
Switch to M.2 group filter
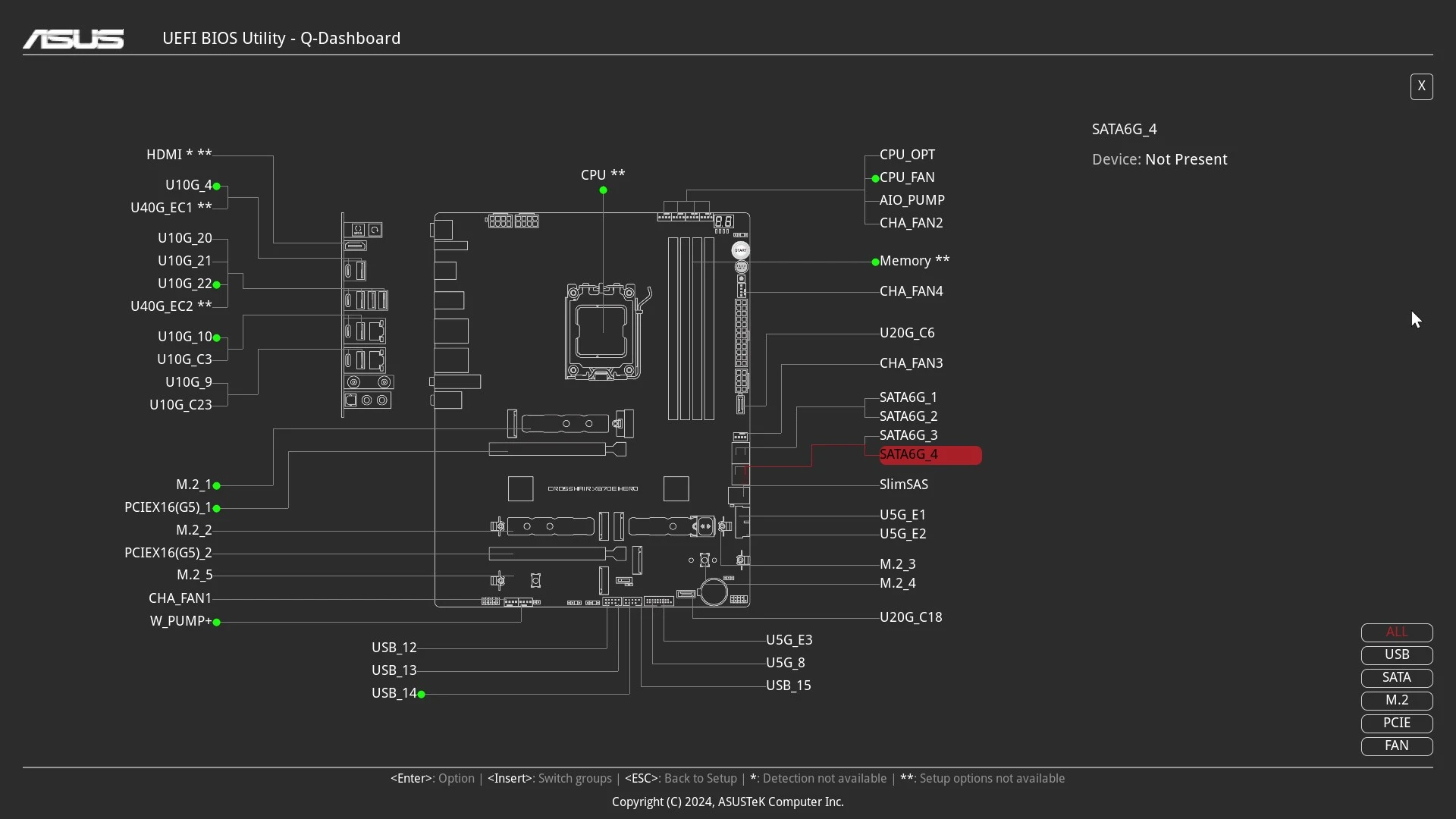click(x=1396, y=701)
